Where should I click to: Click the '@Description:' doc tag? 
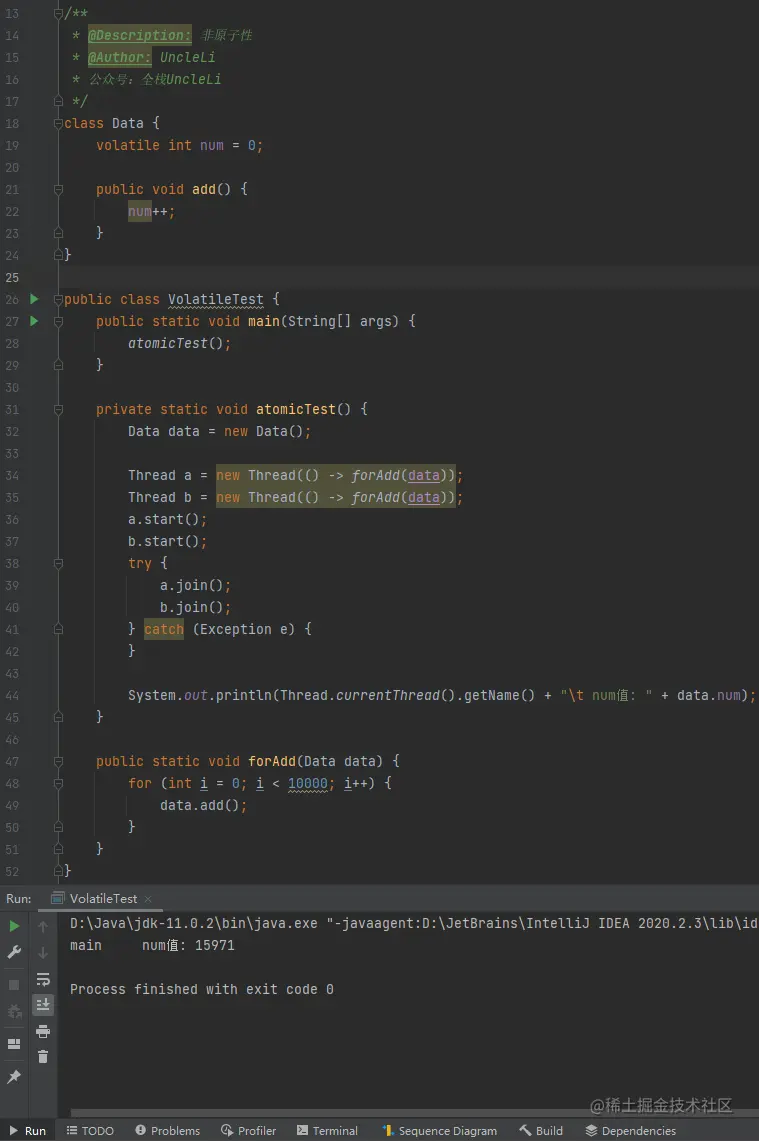click(140, 35)
